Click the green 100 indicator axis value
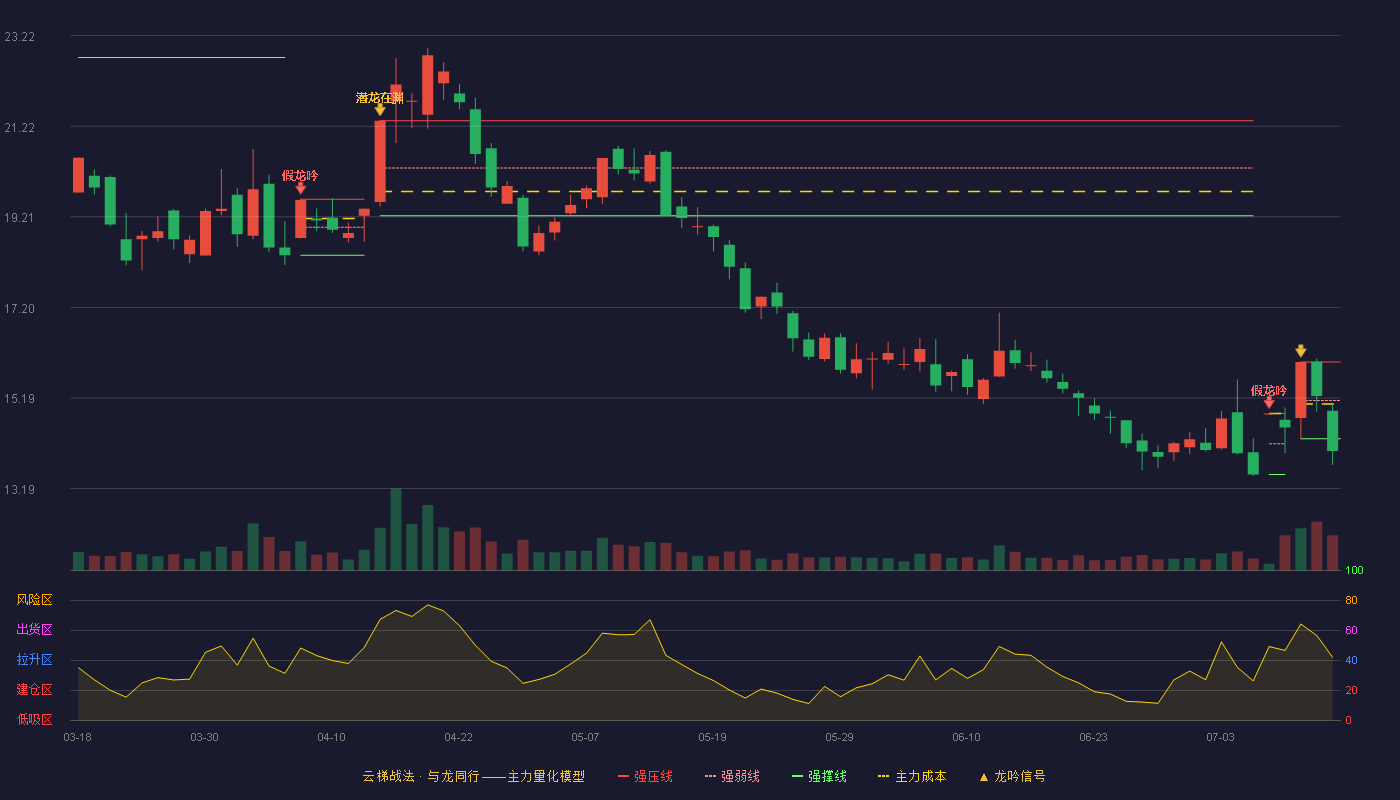This screenshot has width=1400, height=800. 1354,571
